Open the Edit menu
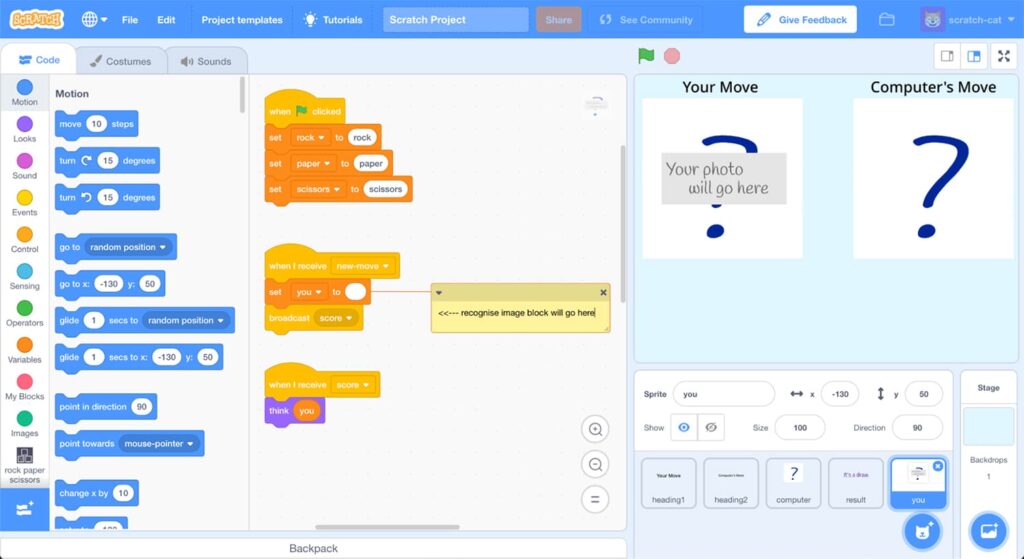 click(166, 20)
